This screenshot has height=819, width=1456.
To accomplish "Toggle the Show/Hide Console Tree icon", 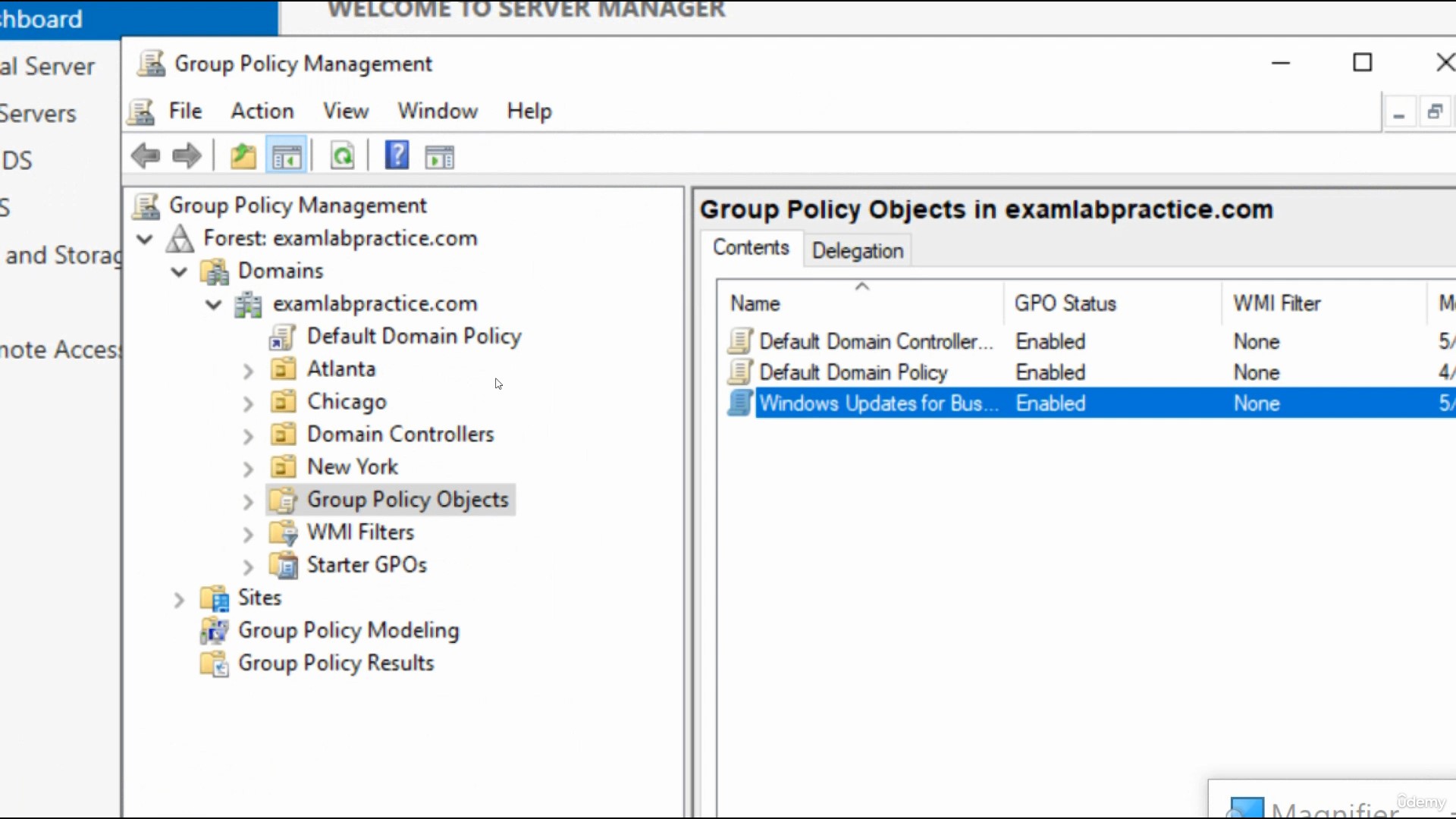I will tap(287, 157).
